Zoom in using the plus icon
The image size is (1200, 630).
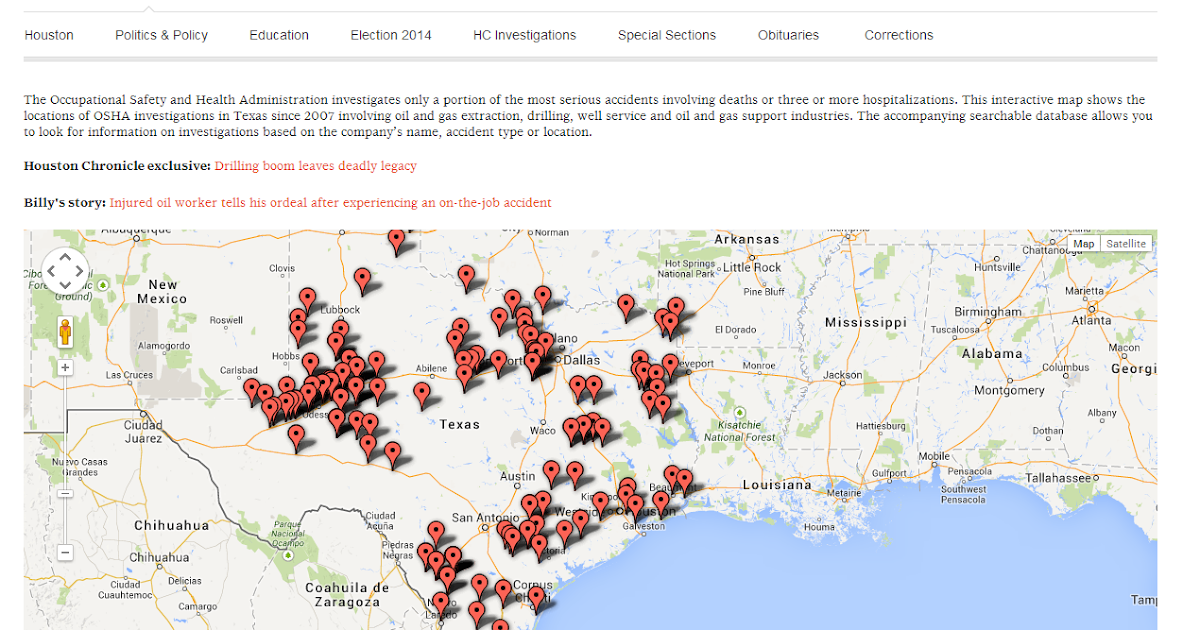64,366
